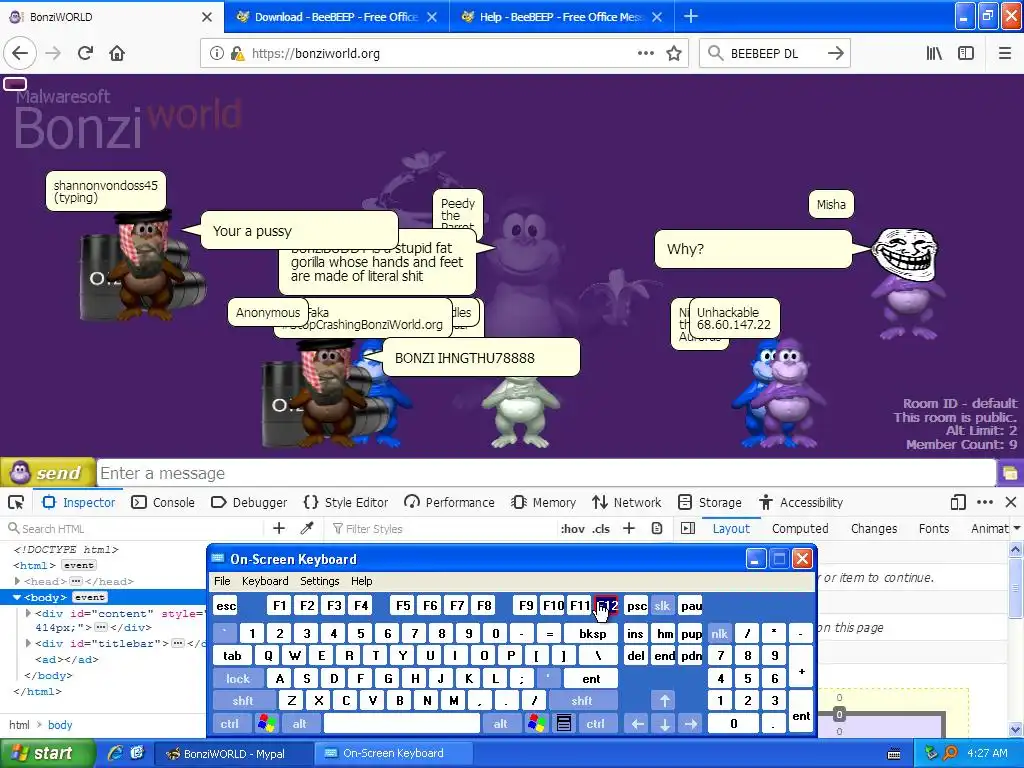Image resolution: width=1024 pixels, height=768 pixels.
Task: Switch to the Console tab
Action: tap(163, 502)
